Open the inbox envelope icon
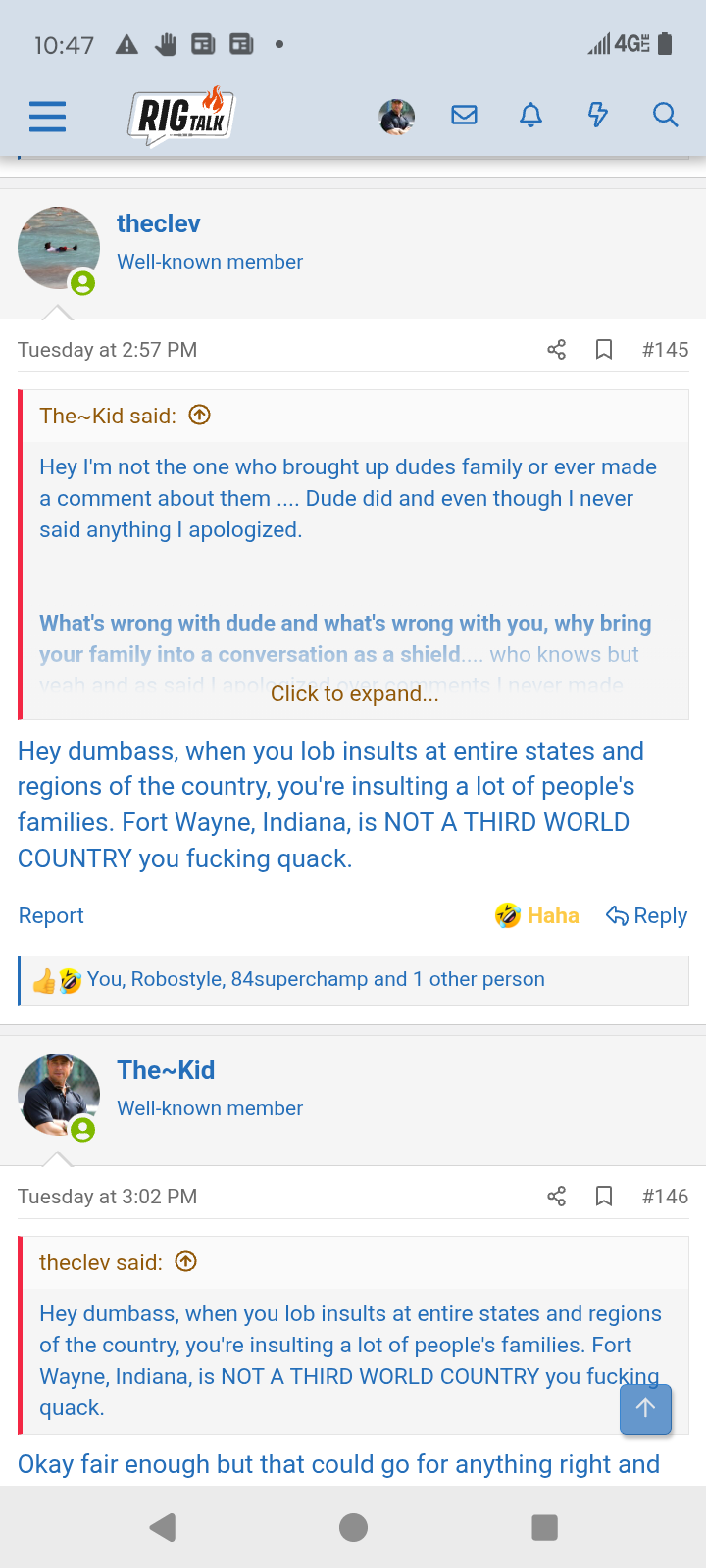Image resolution: width=706 pixels, height=1568 pixels. click(464, 115)
